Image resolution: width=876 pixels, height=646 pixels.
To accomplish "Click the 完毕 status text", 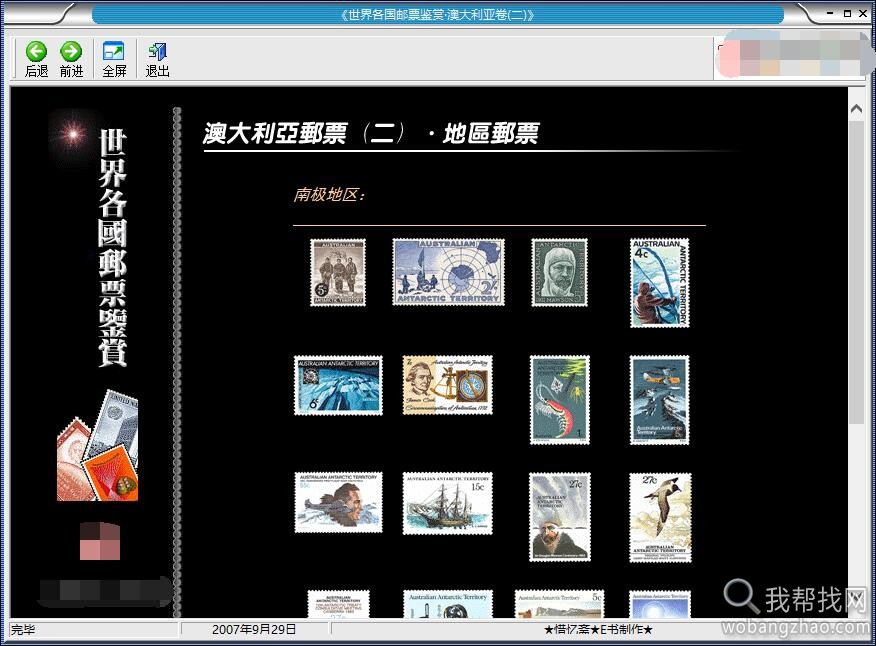I will pyautogui.click(x=23, y=630).
